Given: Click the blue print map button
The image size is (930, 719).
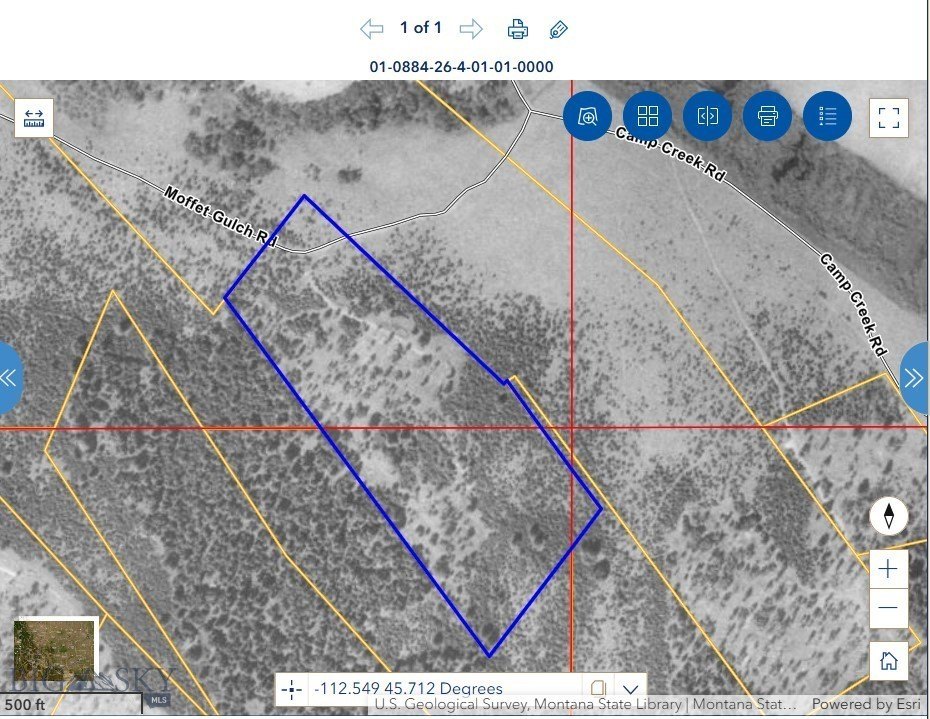Looking at the screenshot, I should (x=768, y=116).
